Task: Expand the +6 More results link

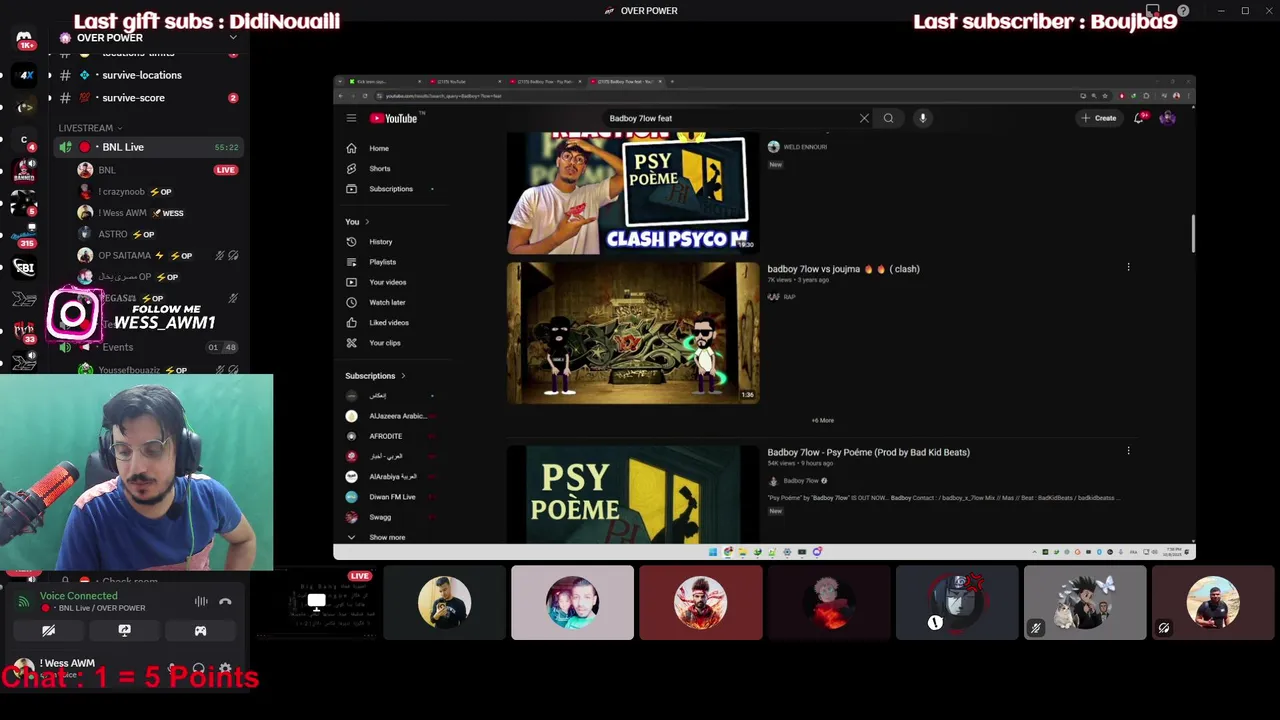Action: (x=822, y=420)
